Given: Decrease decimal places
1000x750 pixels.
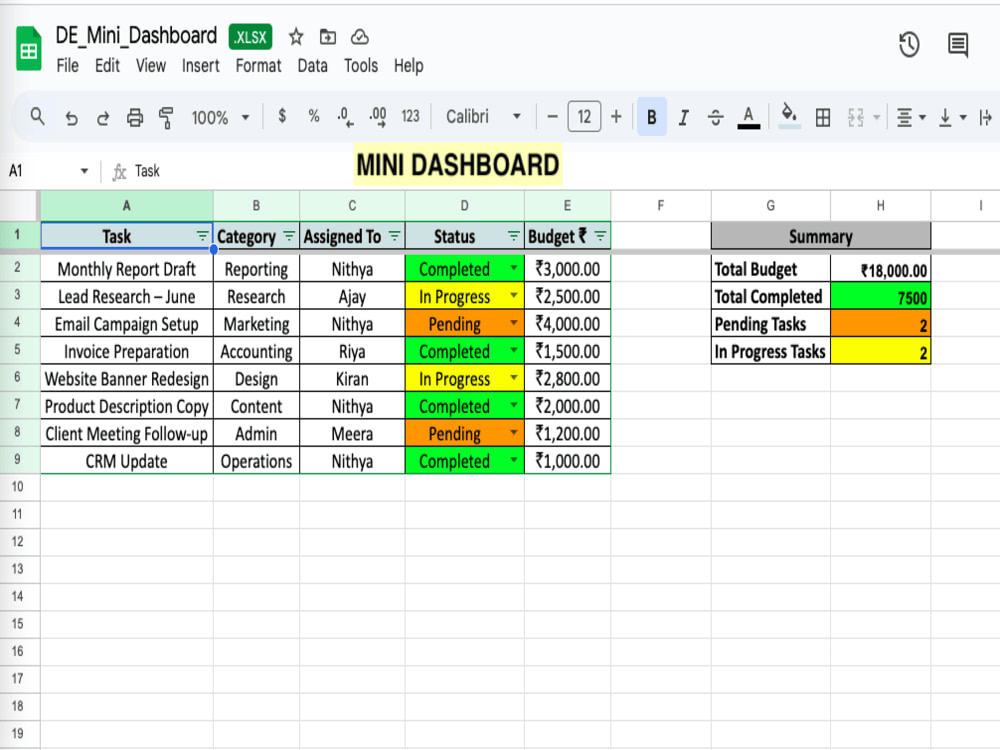Looking at the screenshot, I should pos(345,117).
